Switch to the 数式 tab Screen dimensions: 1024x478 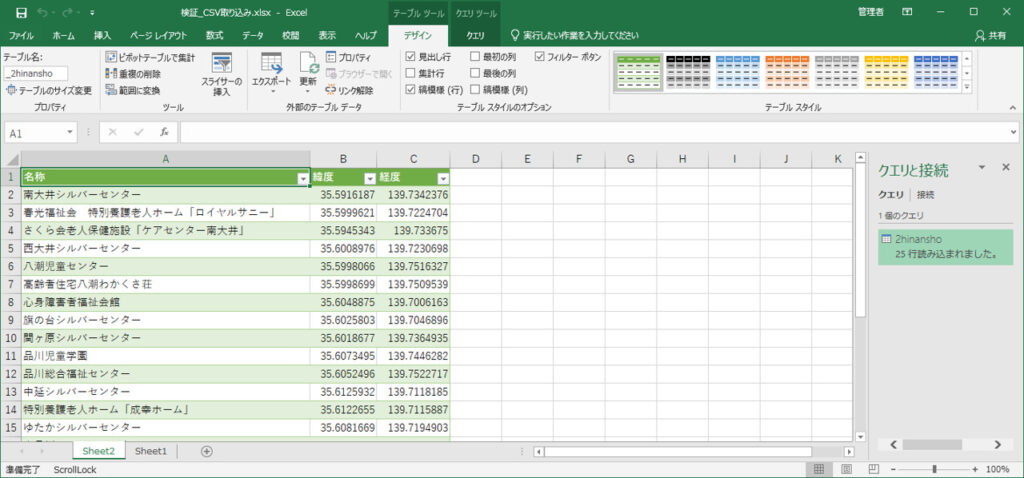coord(215,35)
